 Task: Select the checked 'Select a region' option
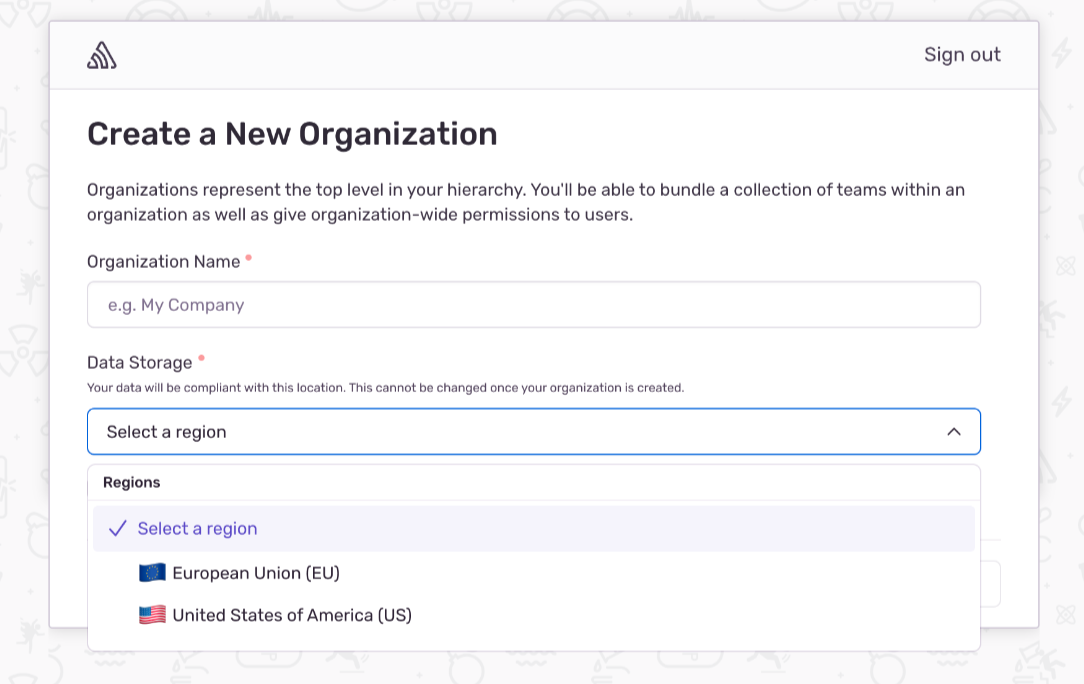[198, 529]
